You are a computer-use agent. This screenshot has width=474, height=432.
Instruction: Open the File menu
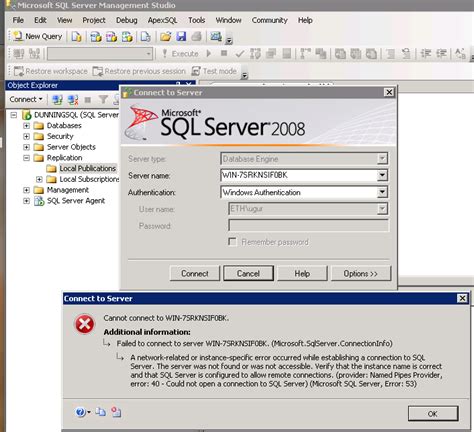[x=18, y=20]
